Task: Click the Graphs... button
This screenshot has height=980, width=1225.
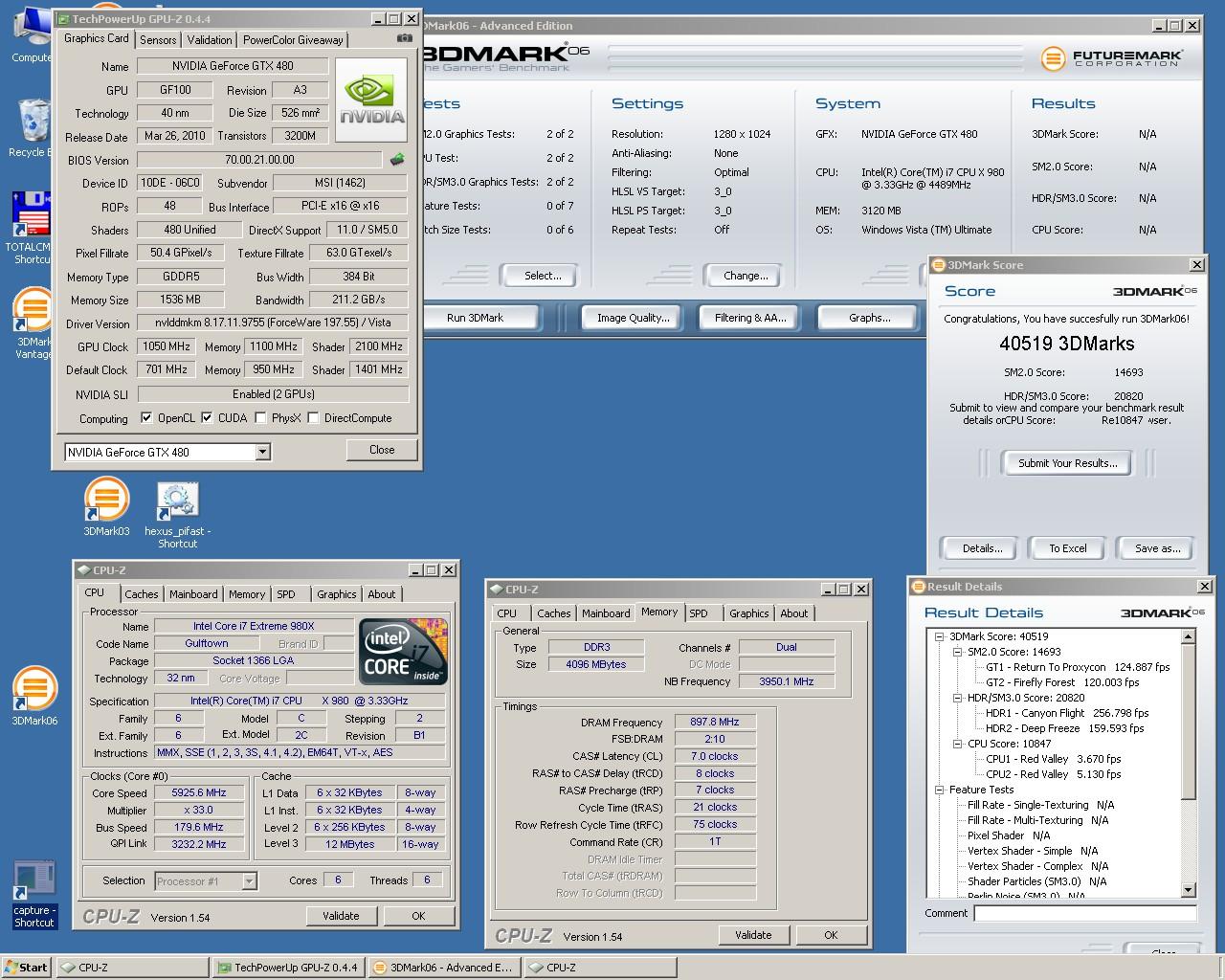Action: click(869, 318)
